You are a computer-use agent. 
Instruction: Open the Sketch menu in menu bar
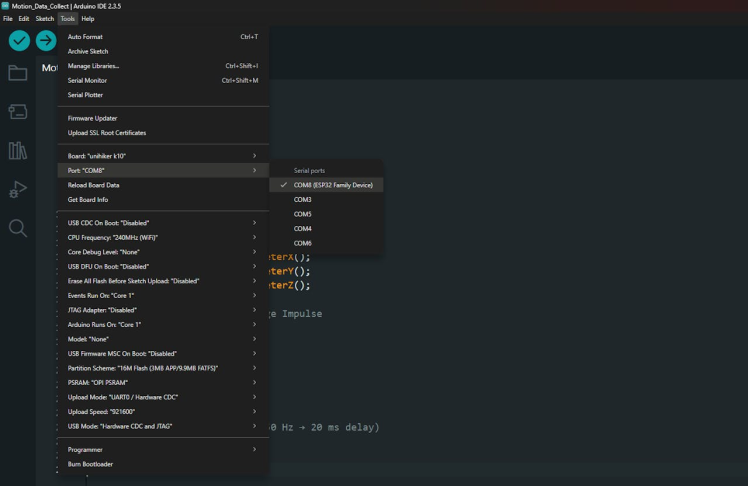pos(45,19)
